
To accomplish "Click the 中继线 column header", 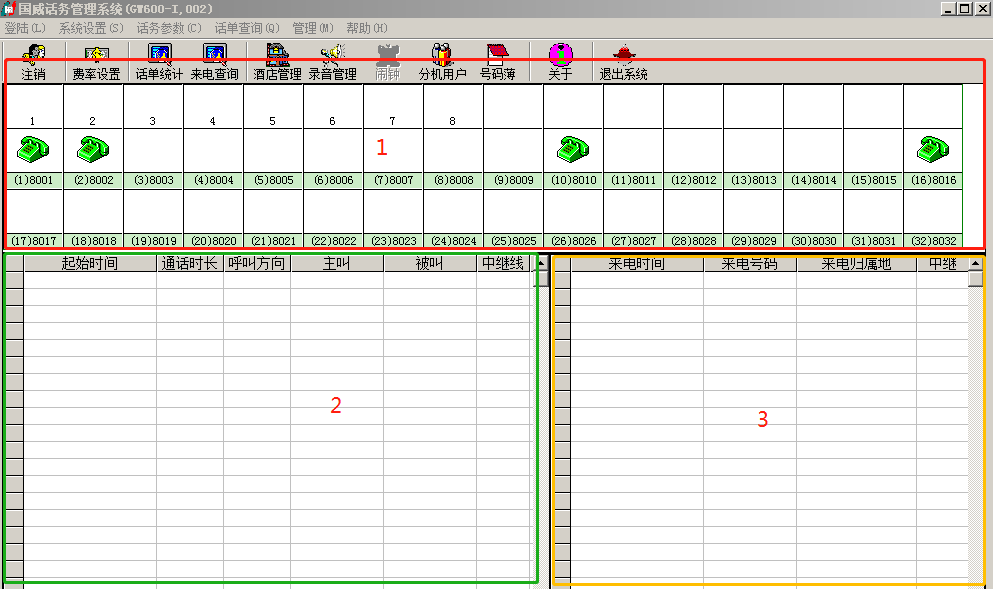I will point(503,263).
